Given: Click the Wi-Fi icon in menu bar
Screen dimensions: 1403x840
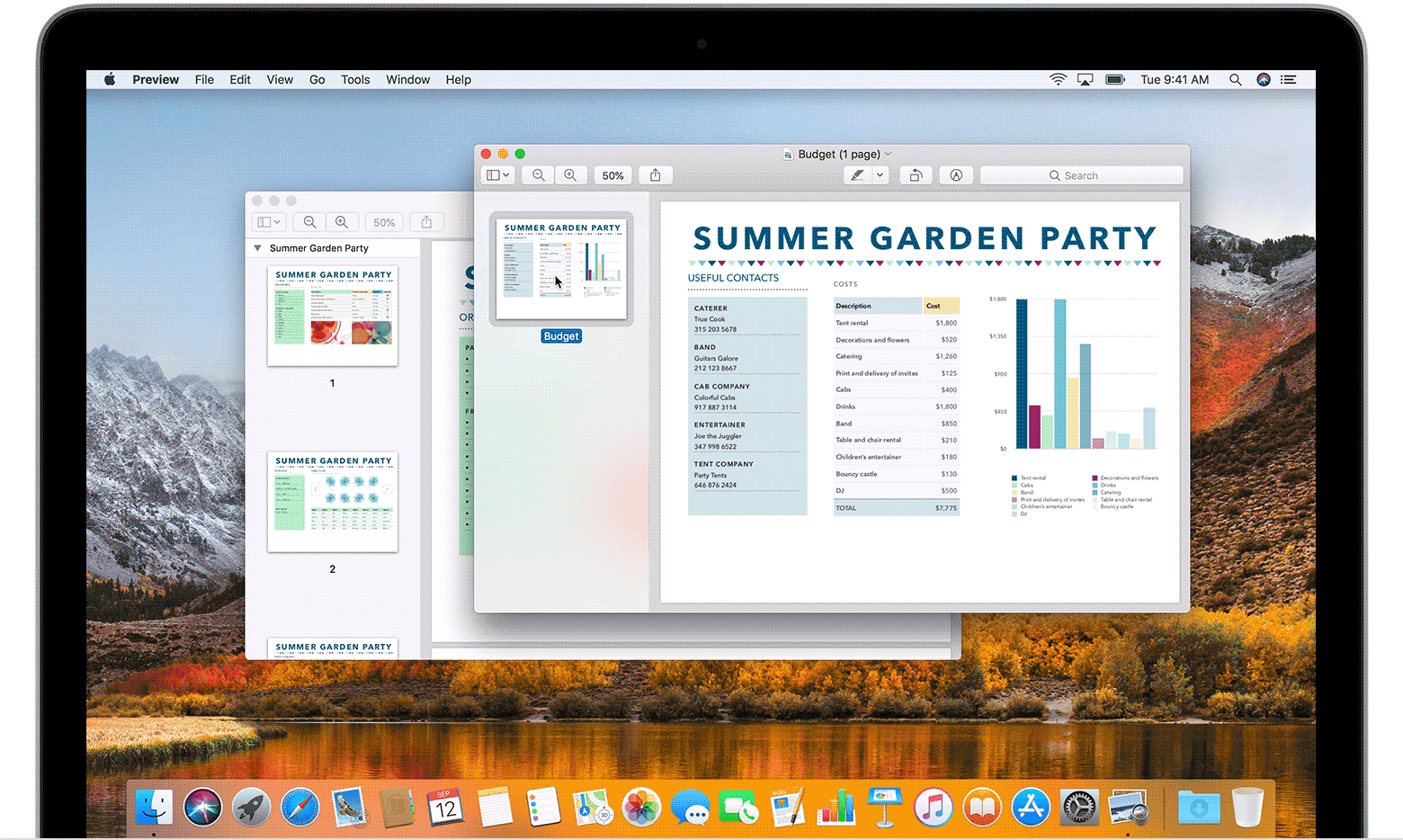Looking at the screenshot, I should coord(1057,79).
